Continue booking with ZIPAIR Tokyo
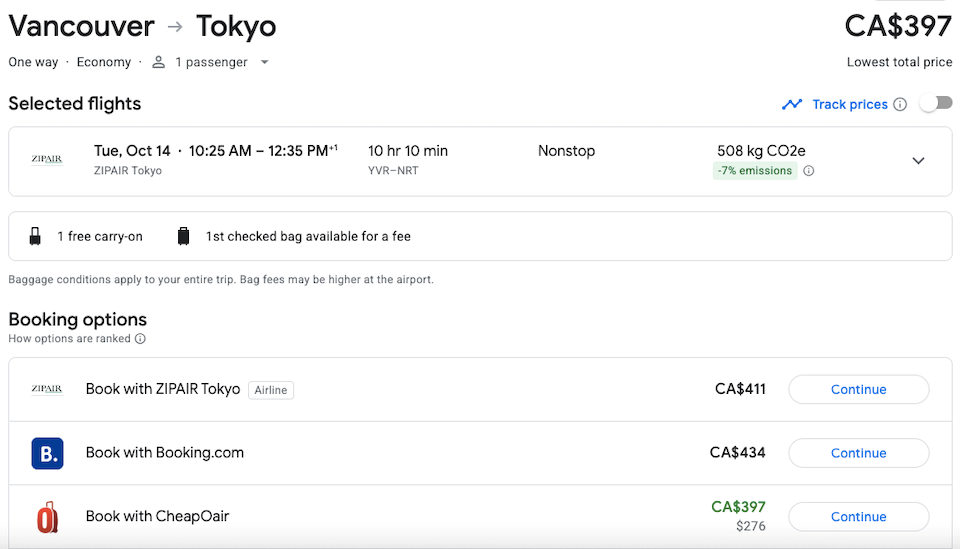The image size is (960, 549). point(858,389)
